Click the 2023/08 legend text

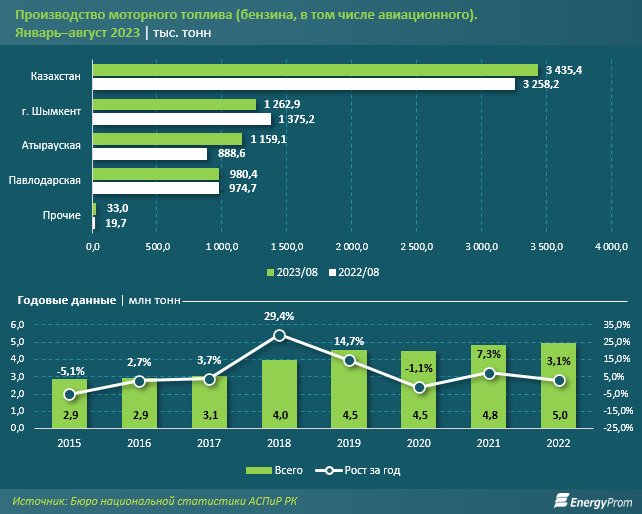point(297,272)
